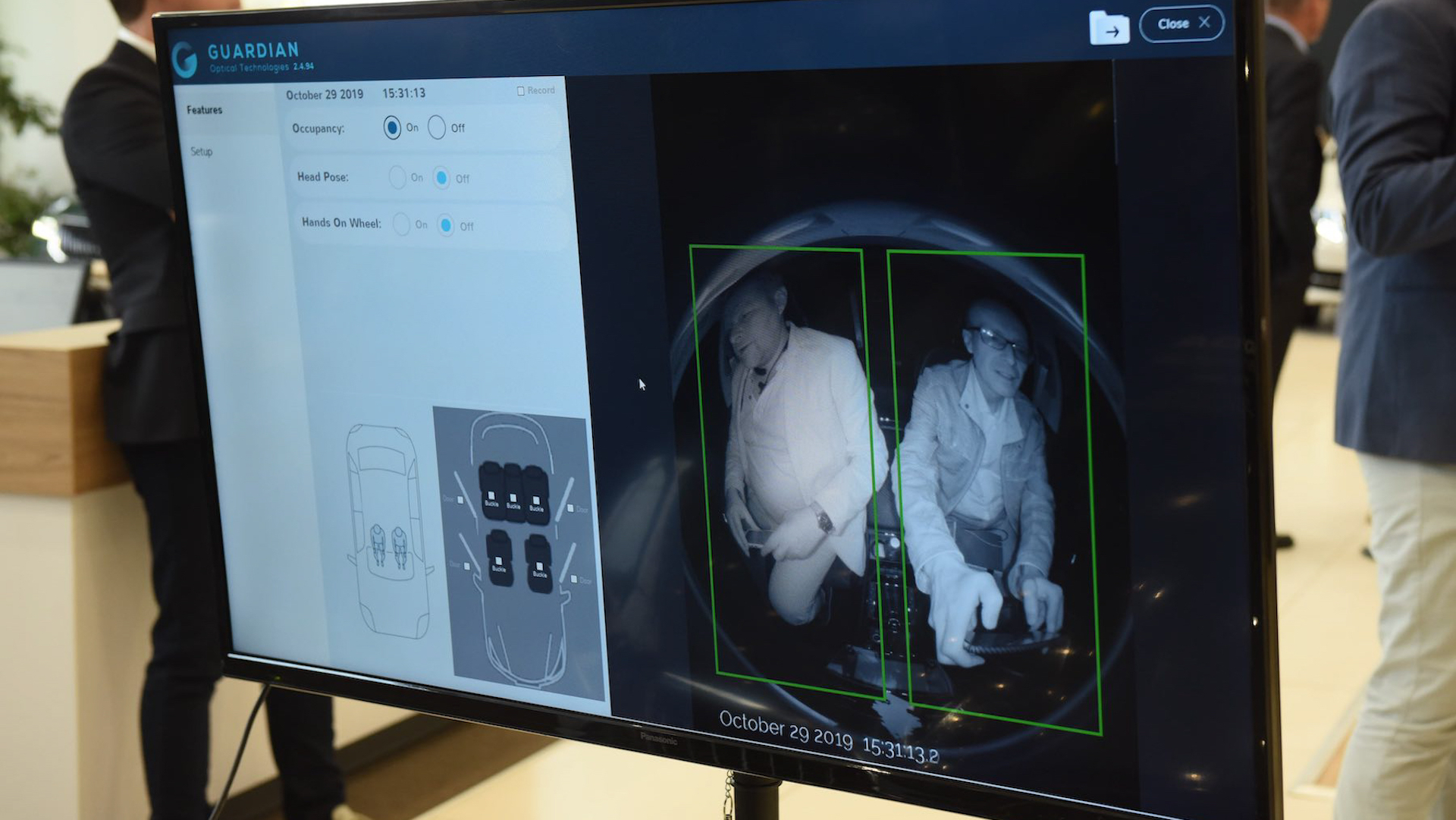
Task: Click the right seated passenger figure in car outline
Action: point(400,548)
